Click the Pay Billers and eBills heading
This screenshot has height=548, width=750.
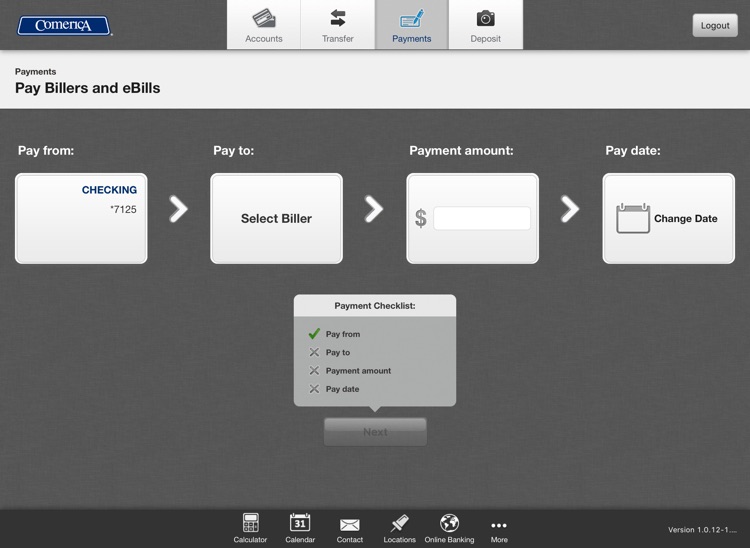pyautogui.click(x=88, y=88)
